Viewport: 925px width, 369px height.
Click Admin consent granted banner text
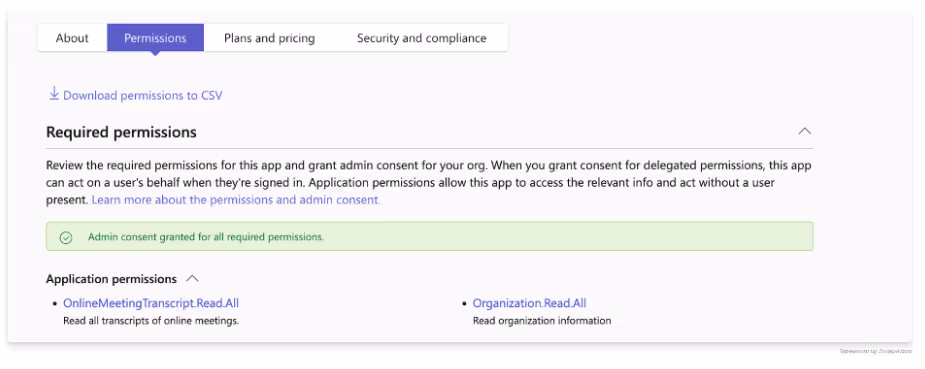click(x=206, y=237)
